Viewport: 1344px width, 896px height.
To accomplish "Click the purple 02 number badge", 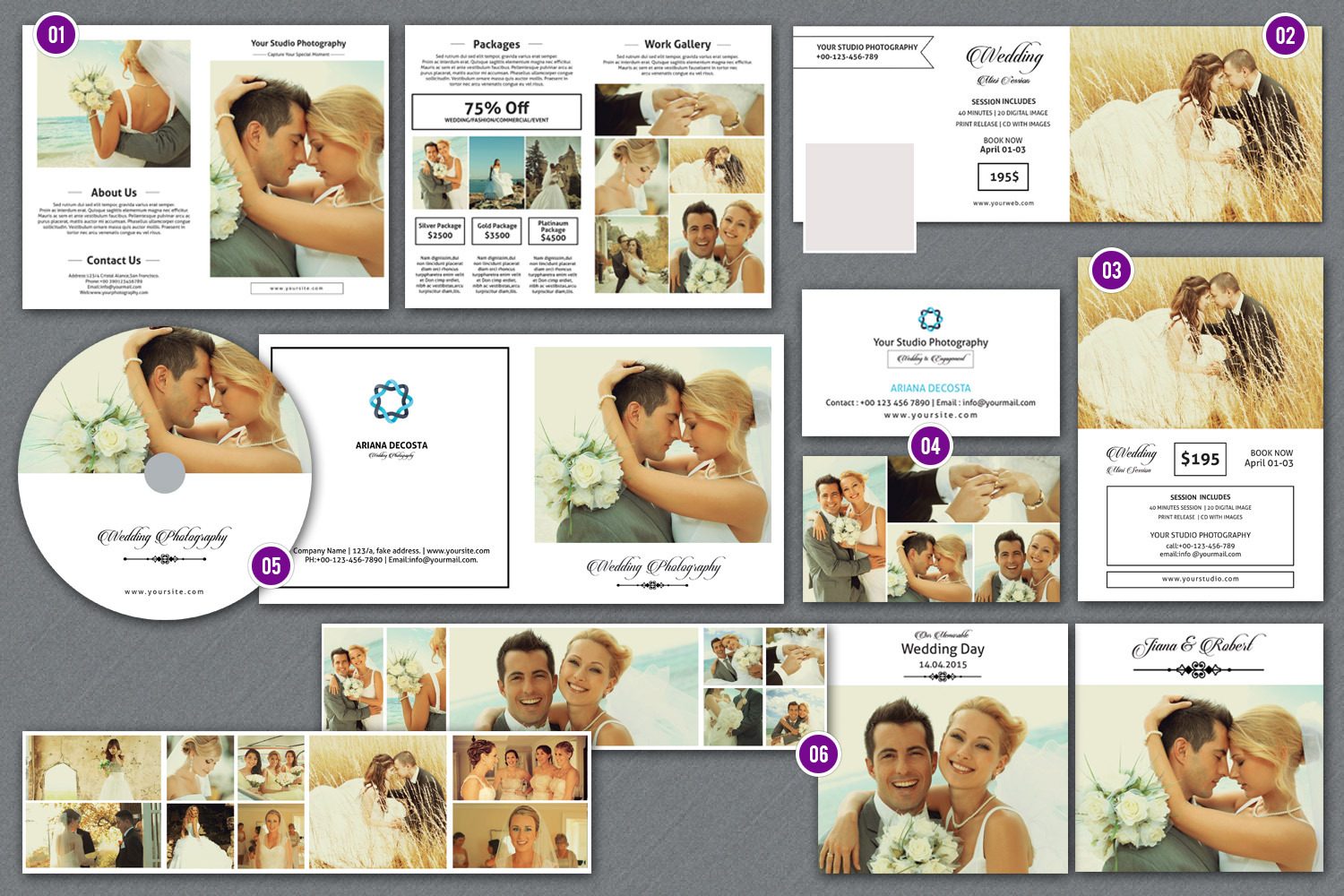I will point(1285,36).
